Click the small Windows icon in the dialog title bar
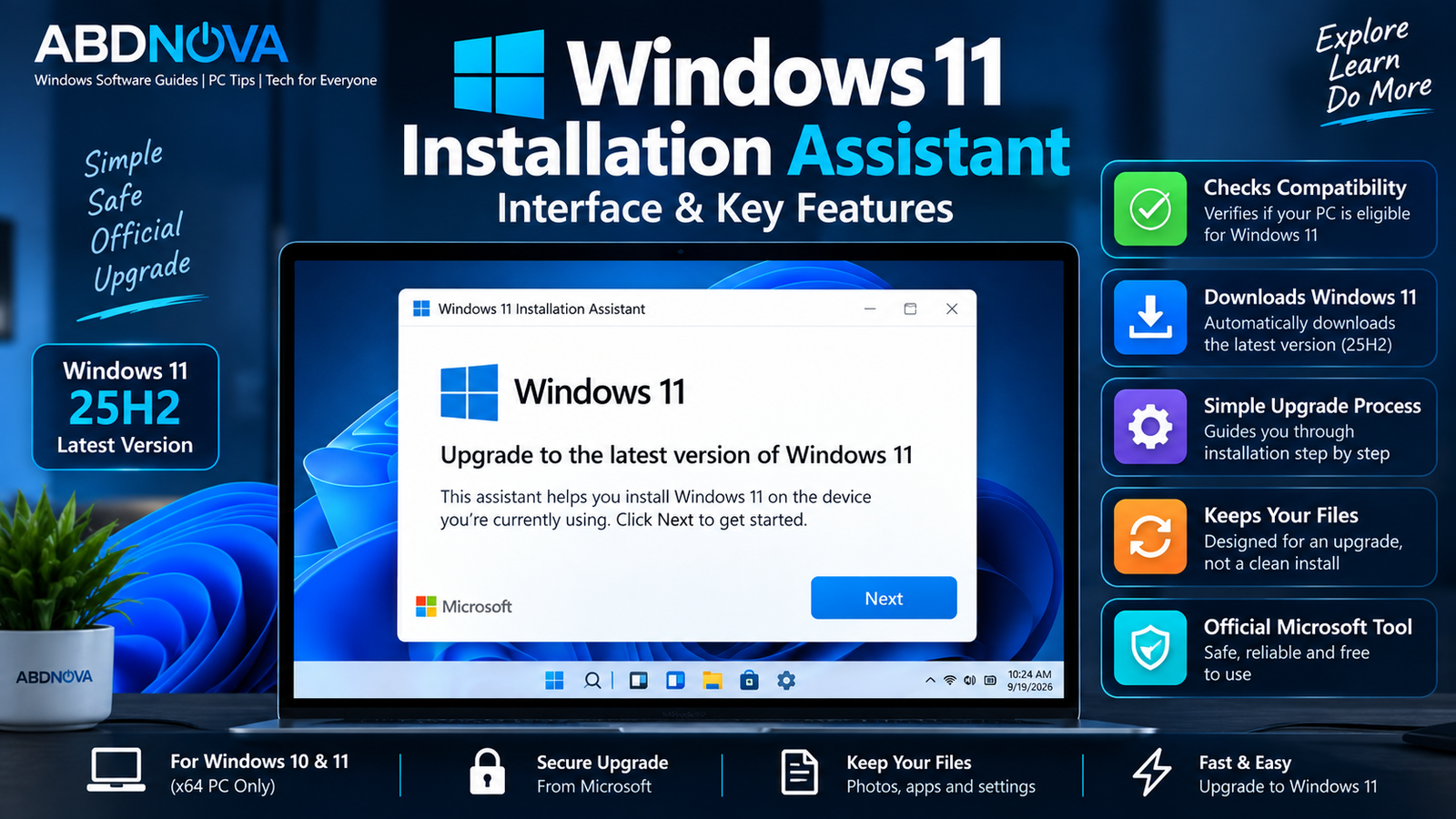 pyautogui.click(x=421, y=308)
